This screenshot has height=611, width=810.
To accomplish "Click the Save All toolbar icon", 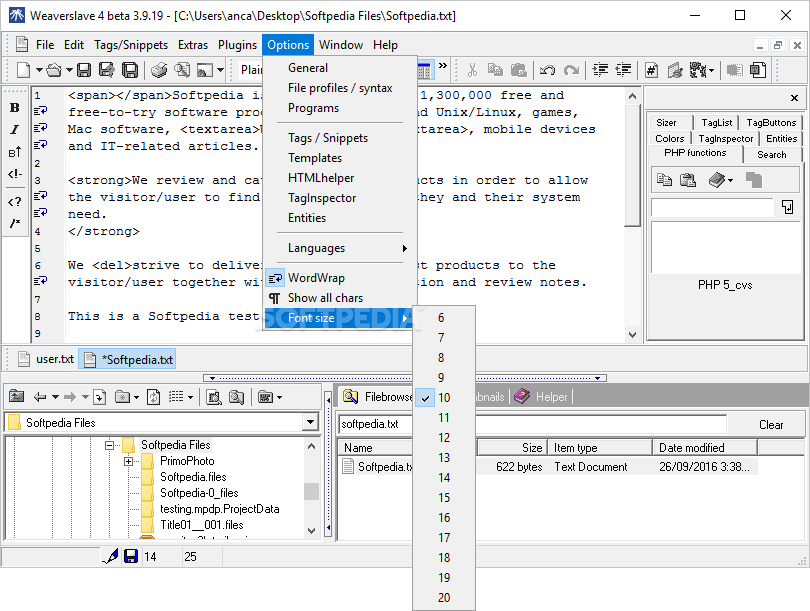I will pos(130,70).
